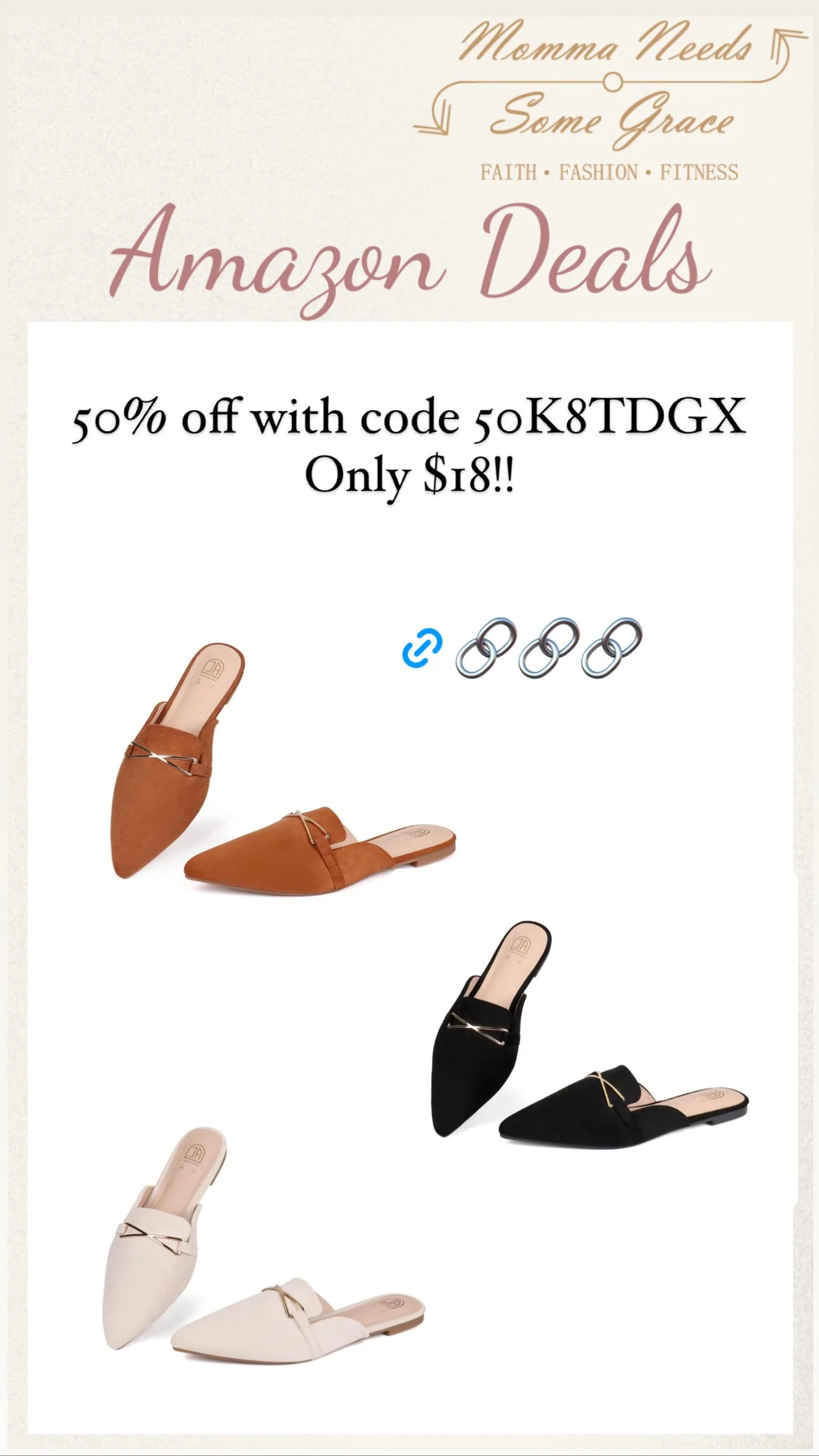Click the promo code 50K8TDGX text
This screenshot has height=1456, width=819.
(x=608, y=418)
